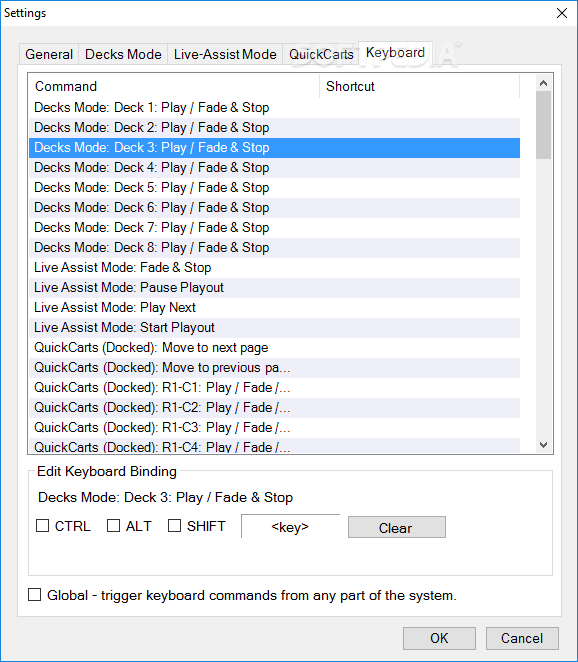Select Deck 8: Play / Fade & Stop
The height and width of the screenshot is (662, 578).
[x=274, y=247]
